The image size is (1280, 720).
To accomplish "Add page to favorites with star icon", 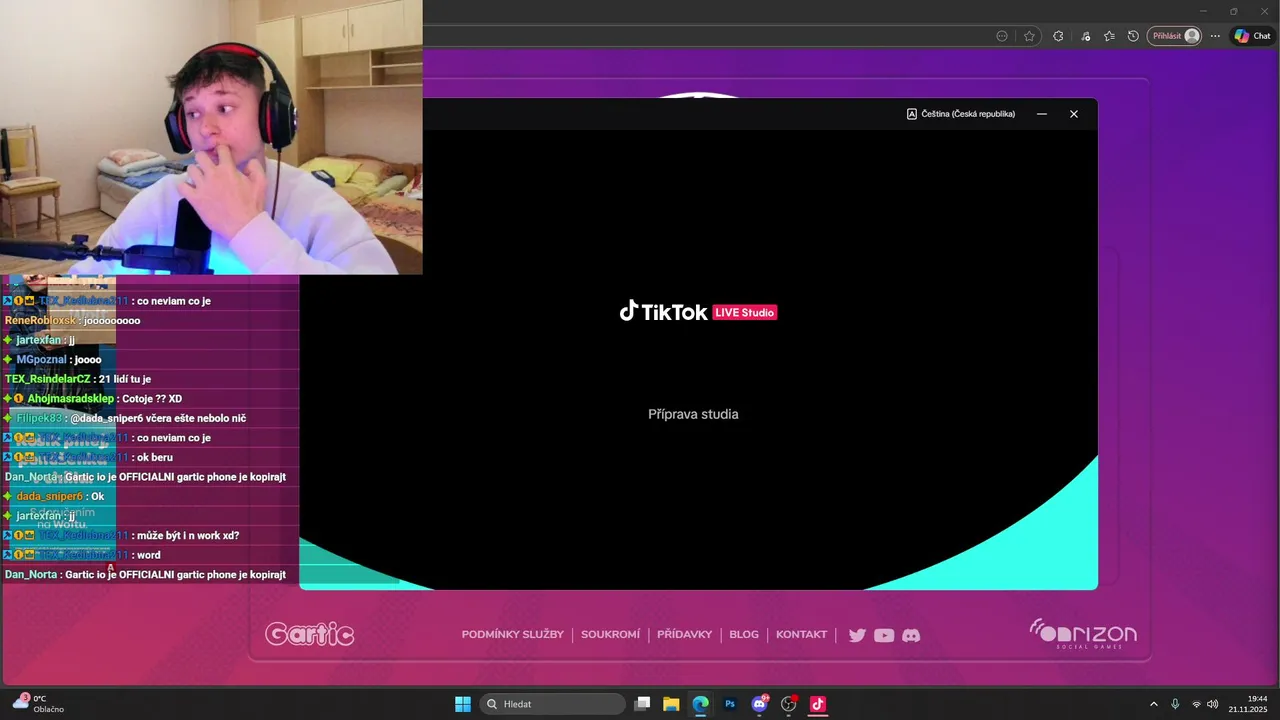I will [x=1030, y=36].
